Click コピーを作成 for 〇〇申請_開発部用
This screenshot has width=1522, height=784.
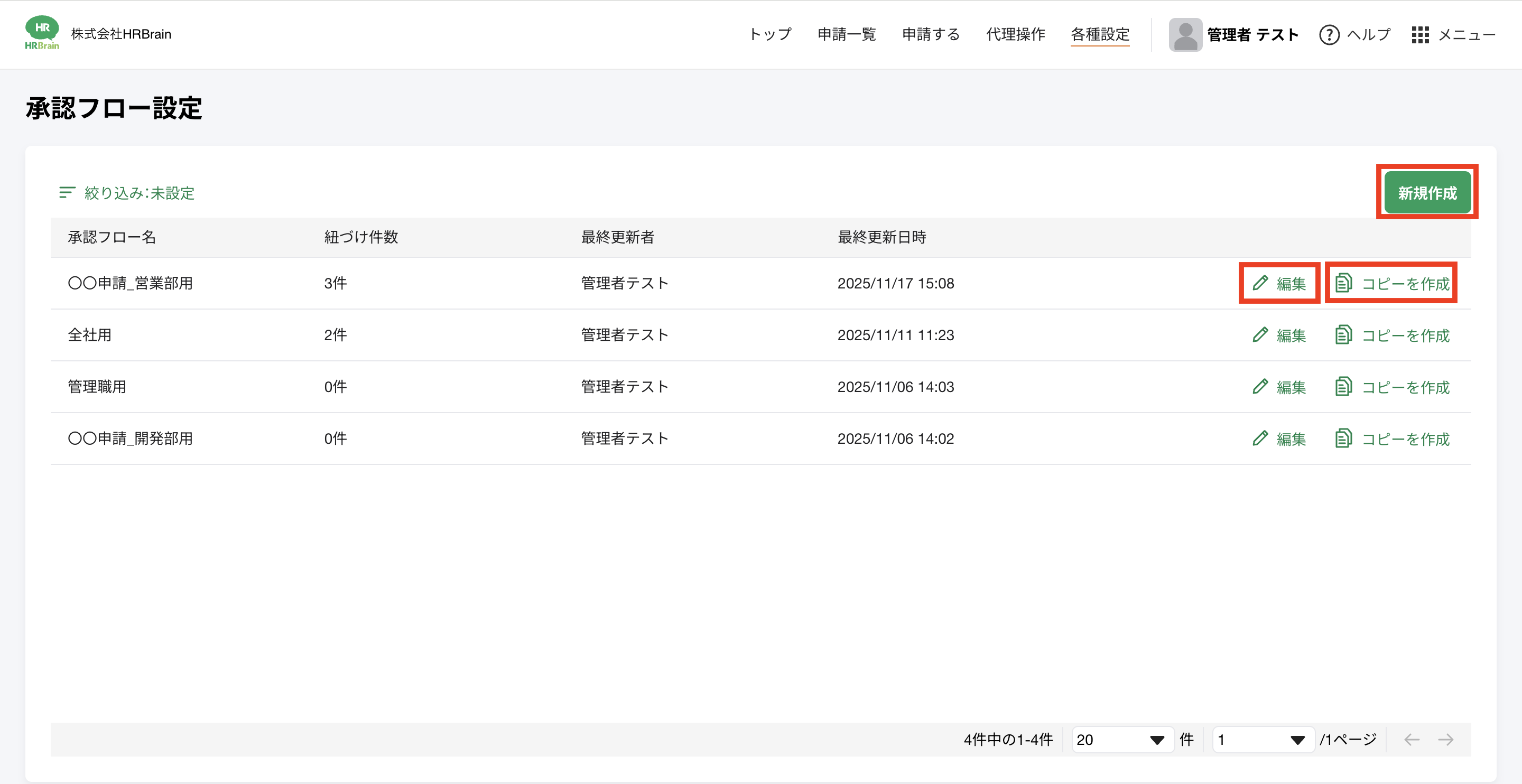coord(1405,439)
